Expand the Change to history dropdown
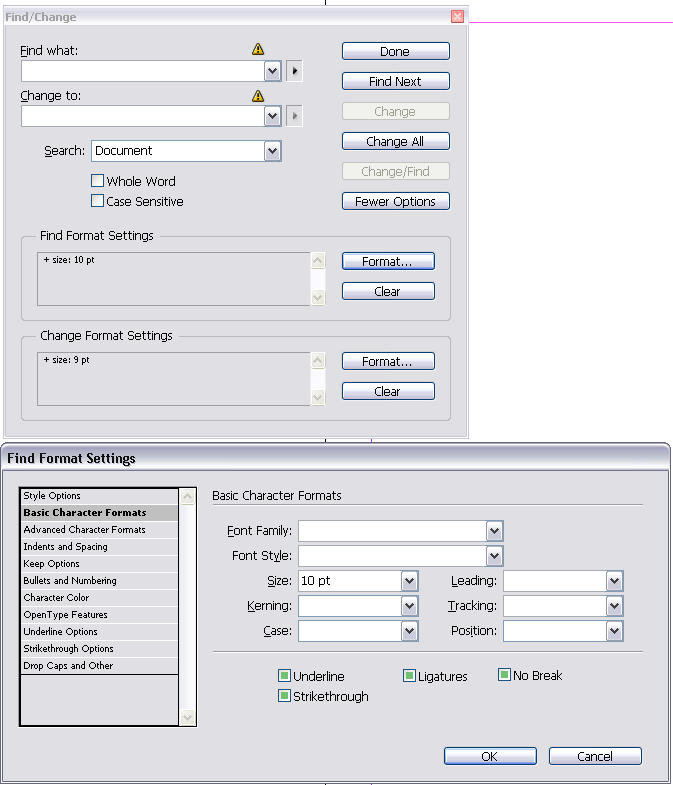The image size is (673, 785). click(272, 116)
